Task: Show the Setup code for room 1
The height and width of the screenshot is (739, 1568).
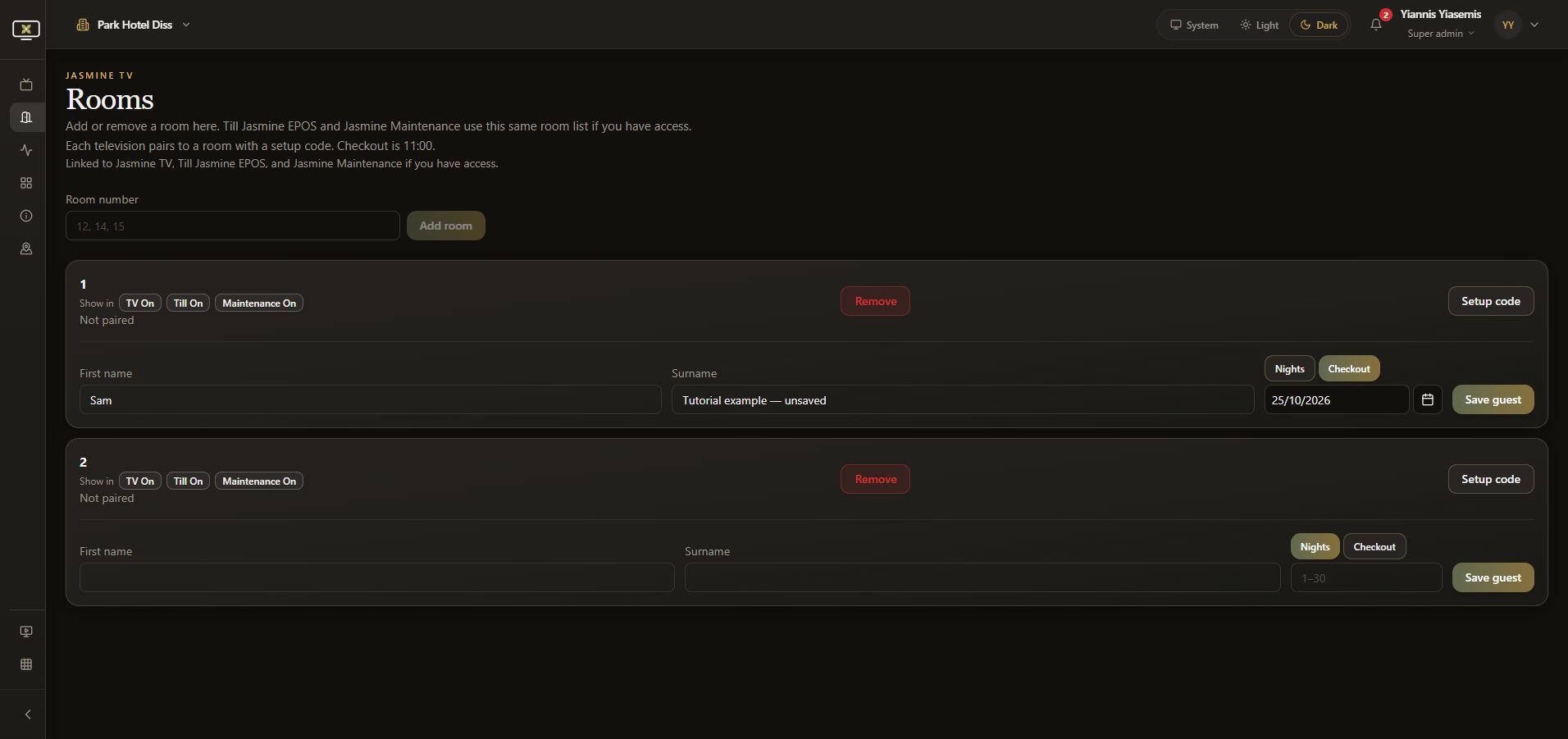Action: (1491, 301)
